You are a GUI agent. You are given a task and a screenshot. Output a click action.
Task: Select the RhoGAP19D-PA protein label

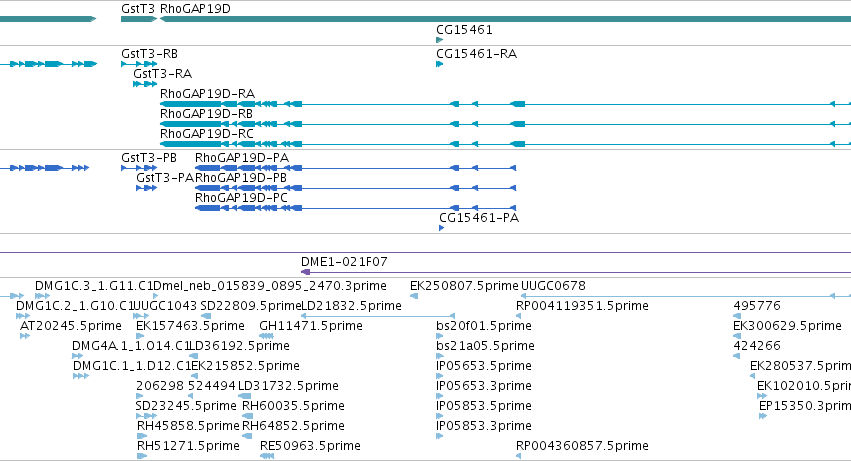242,158
